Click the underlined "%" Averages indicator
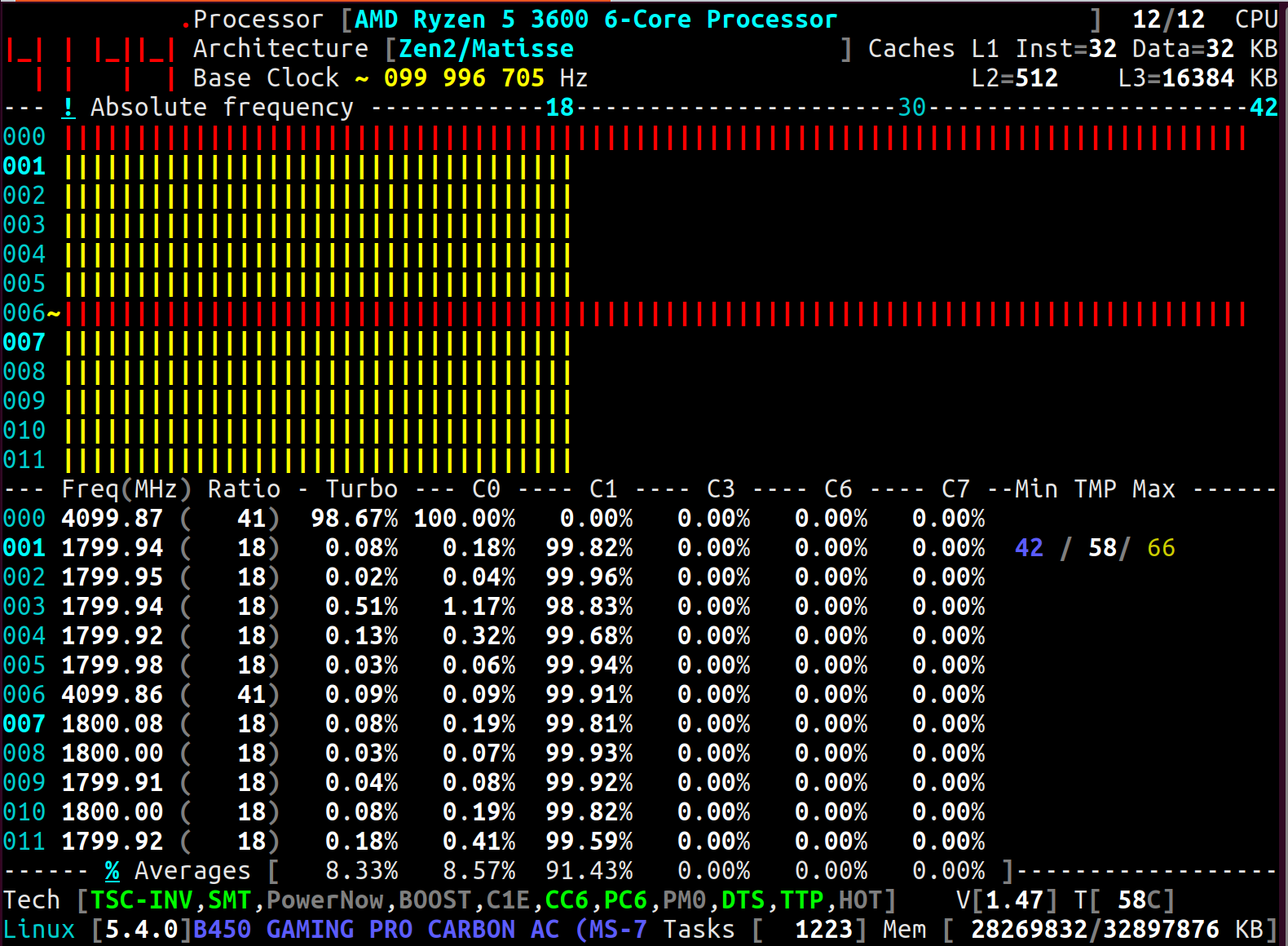 point(112,871)
